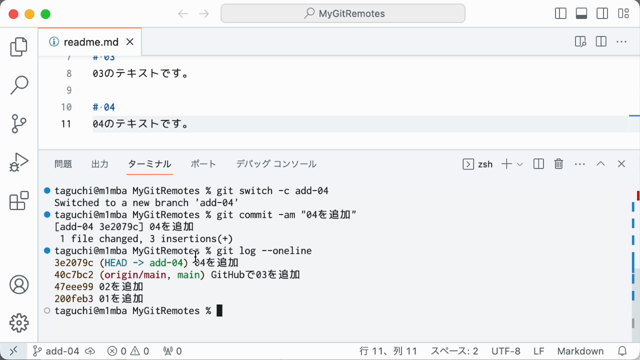The width and height of the screenshot is (640, 360).
Task: Close the terminal panel
Action: [x=621, y=164]
